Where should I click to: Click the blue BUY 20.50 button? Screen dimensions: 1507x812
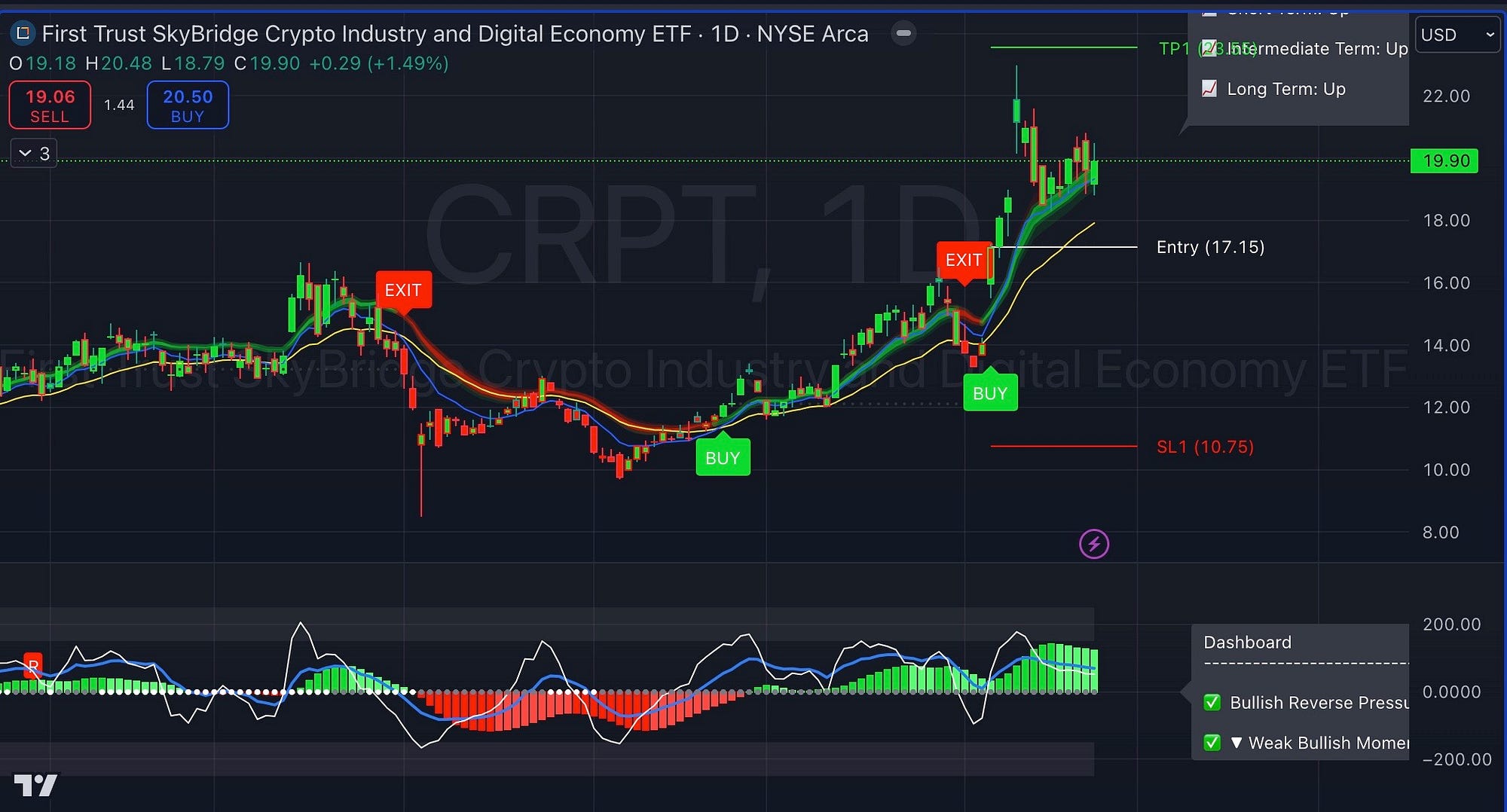click(x=188, y=105)
